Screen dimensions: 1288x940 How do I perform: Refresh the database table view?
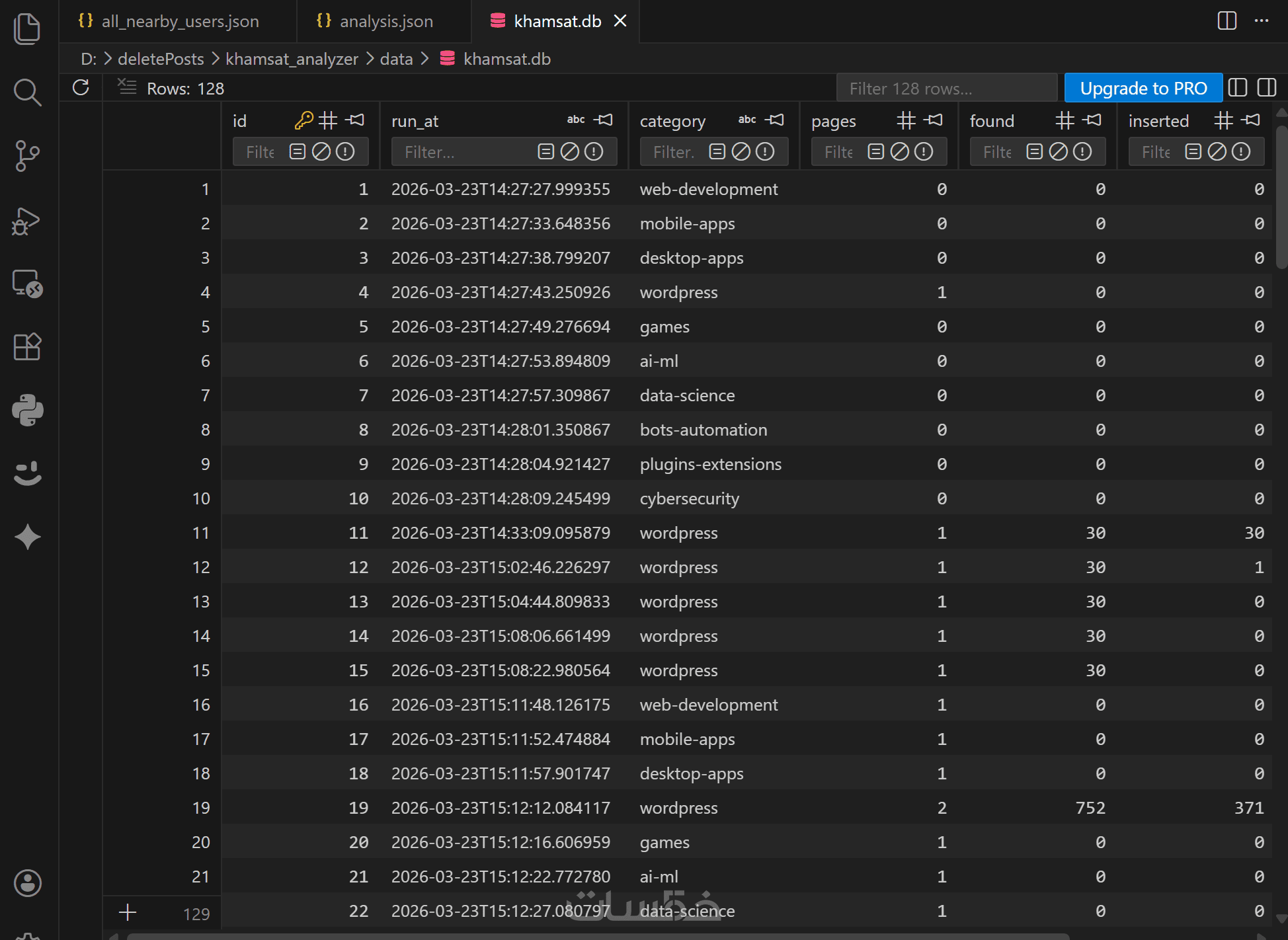click(81, 88)
